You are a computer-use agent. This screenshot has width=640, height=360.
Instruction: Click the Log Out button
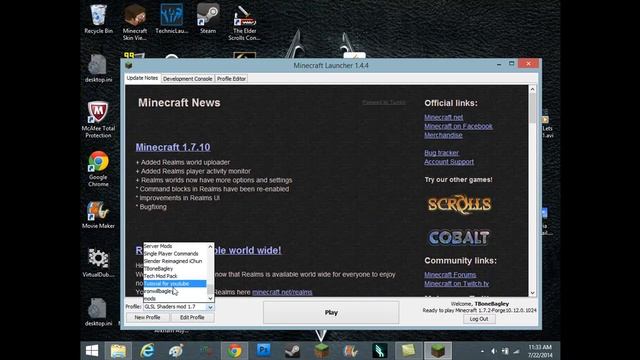point(479,319)
